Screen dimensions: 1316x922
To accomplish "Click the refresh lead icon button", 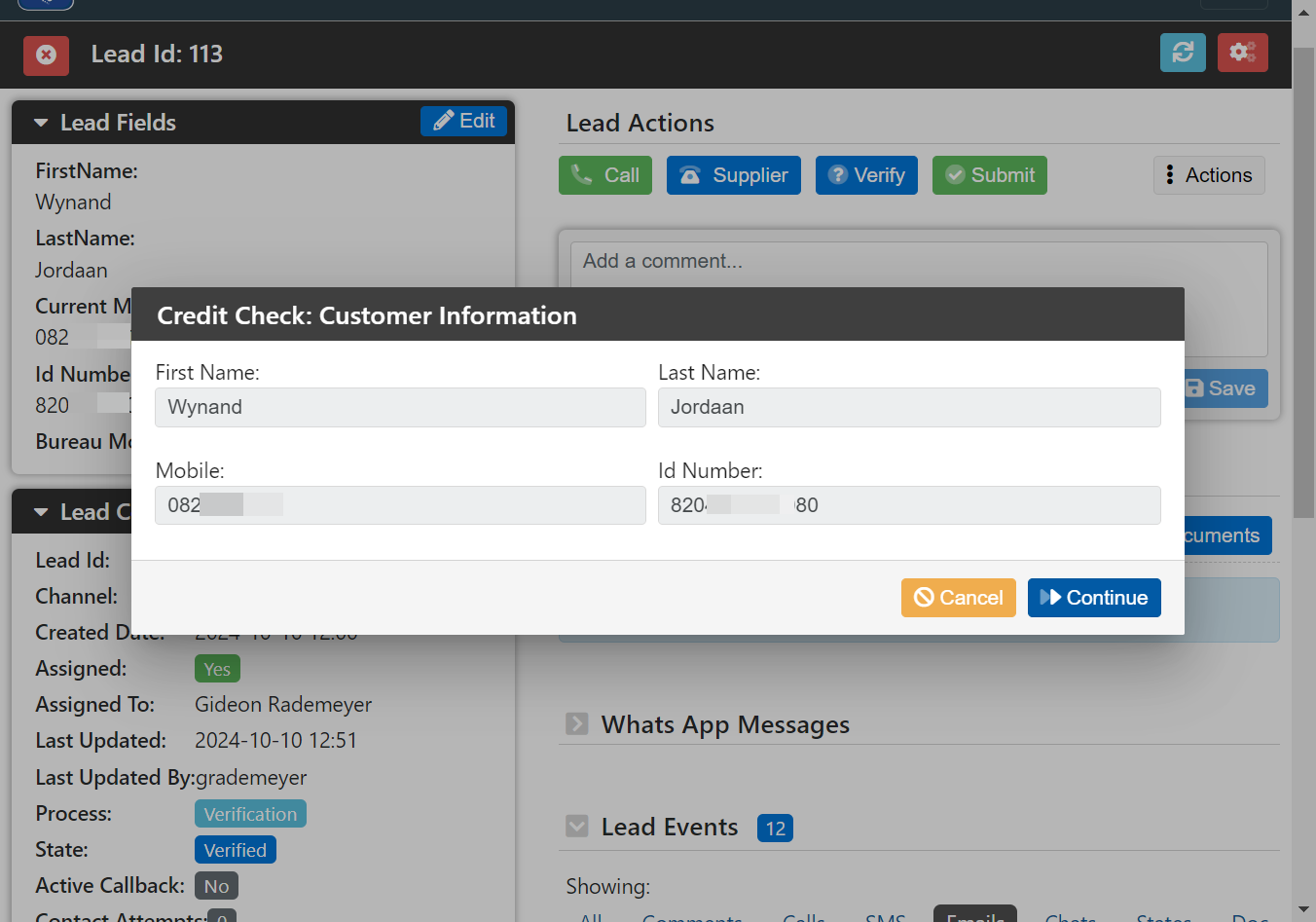I will [x=1183, y=53].
